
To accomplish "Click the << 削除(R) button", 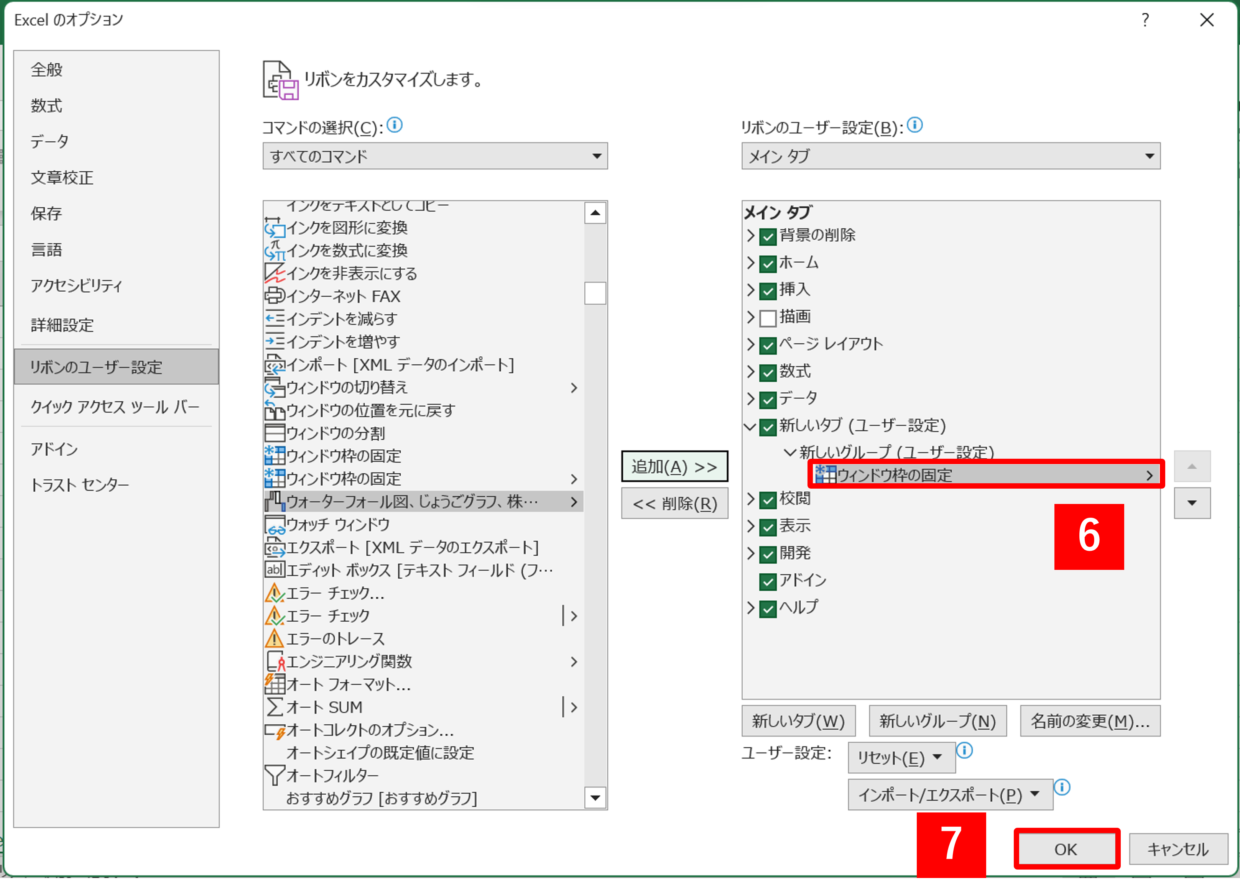I will (674, 503).
